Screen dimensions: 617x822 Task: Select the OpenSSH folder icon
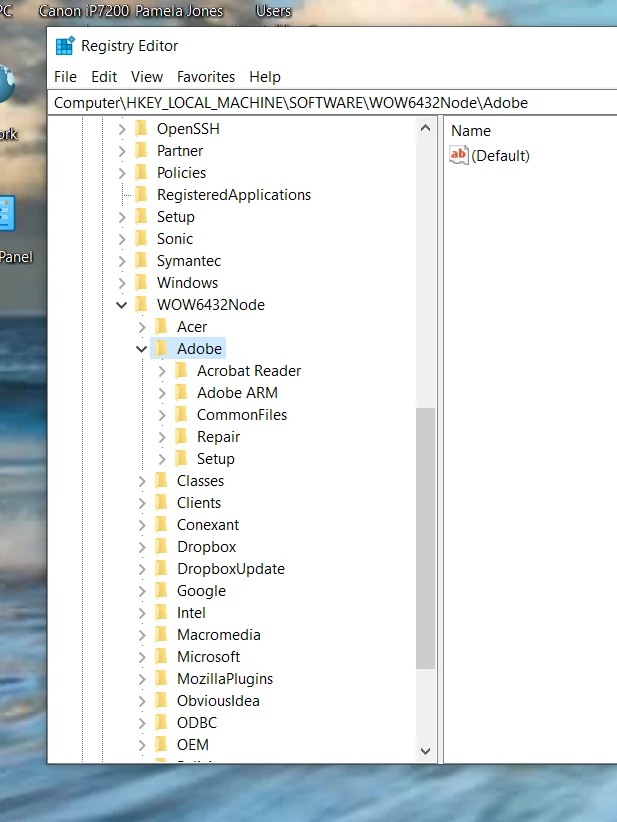(x=141, y=128)
